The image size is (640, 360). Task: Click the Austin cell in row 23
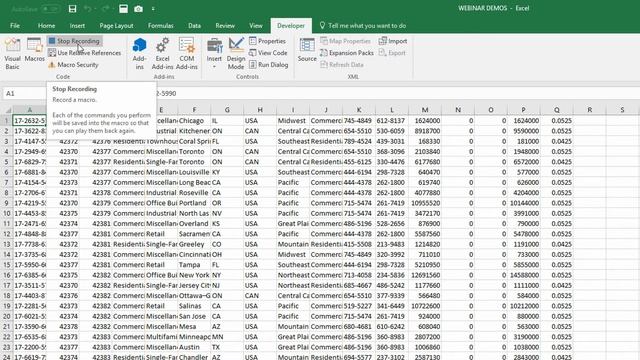(194, 347)
